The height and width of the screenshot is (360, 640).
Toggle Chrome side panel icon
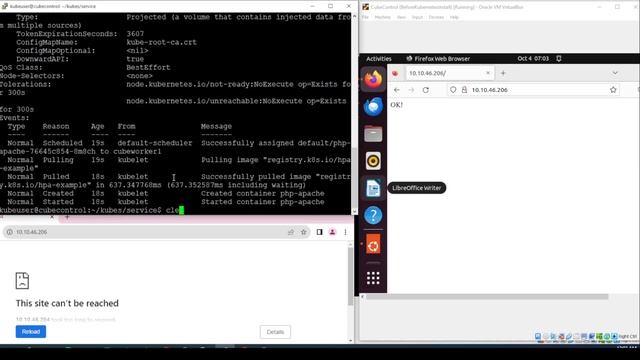coord(319,232)
